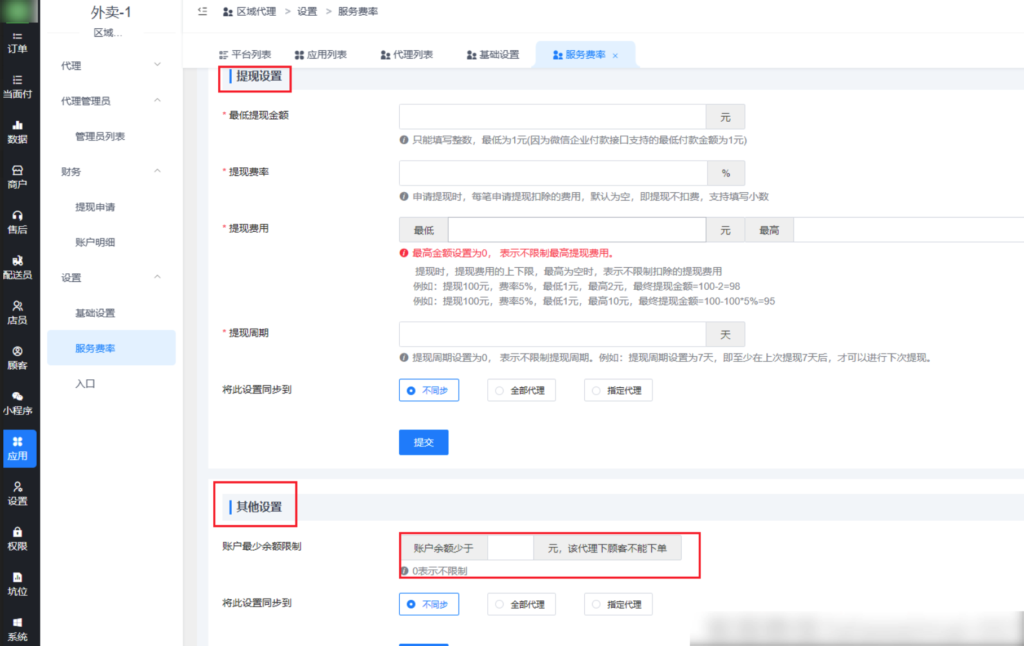Image resolution: width=1024 pixels, height=646 pixels.
Task: Select the 不同步 radio option
Action: tap(429, 390)
